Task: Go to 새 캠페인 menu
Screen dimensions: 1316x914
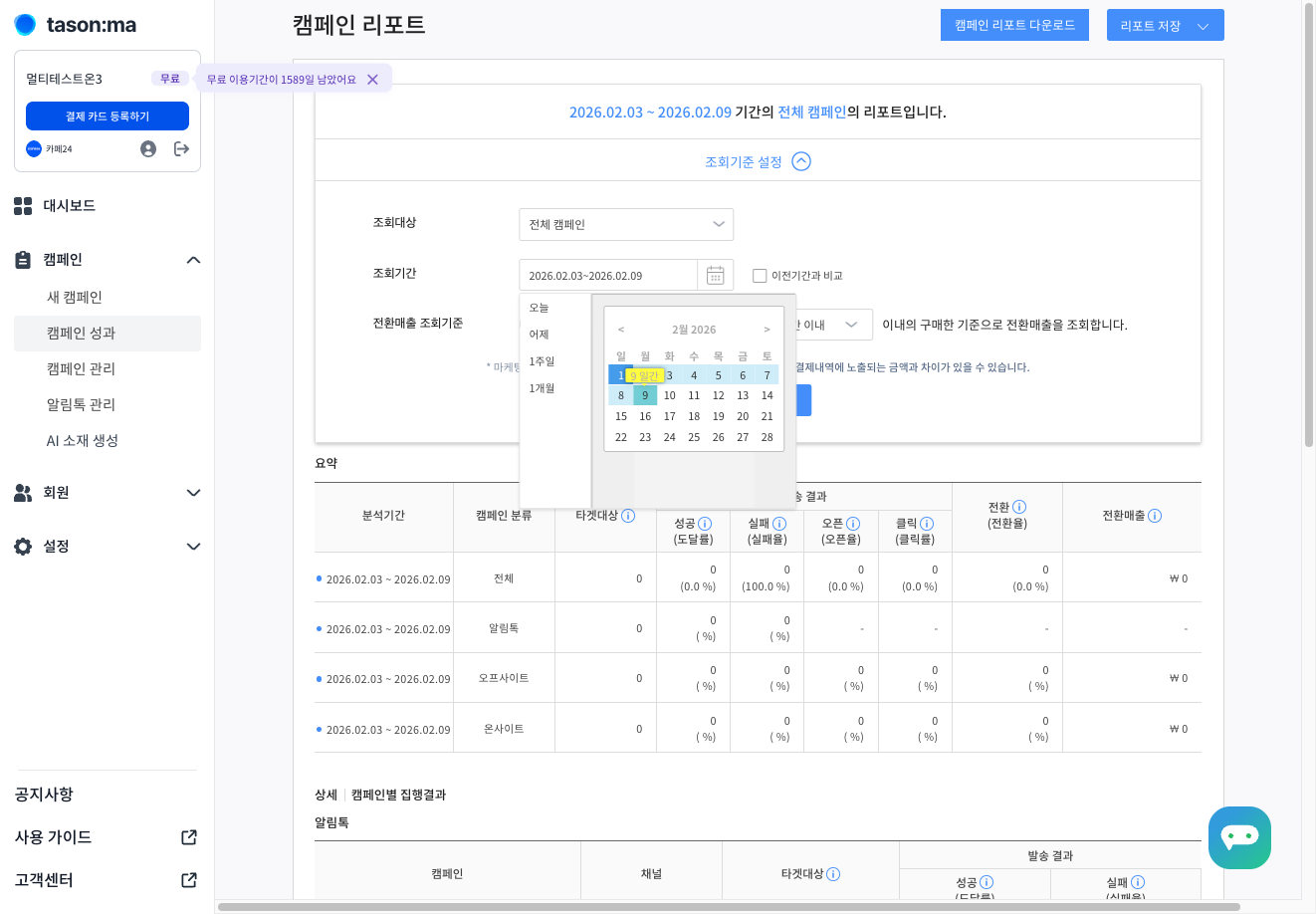Action: coord(75,298)
